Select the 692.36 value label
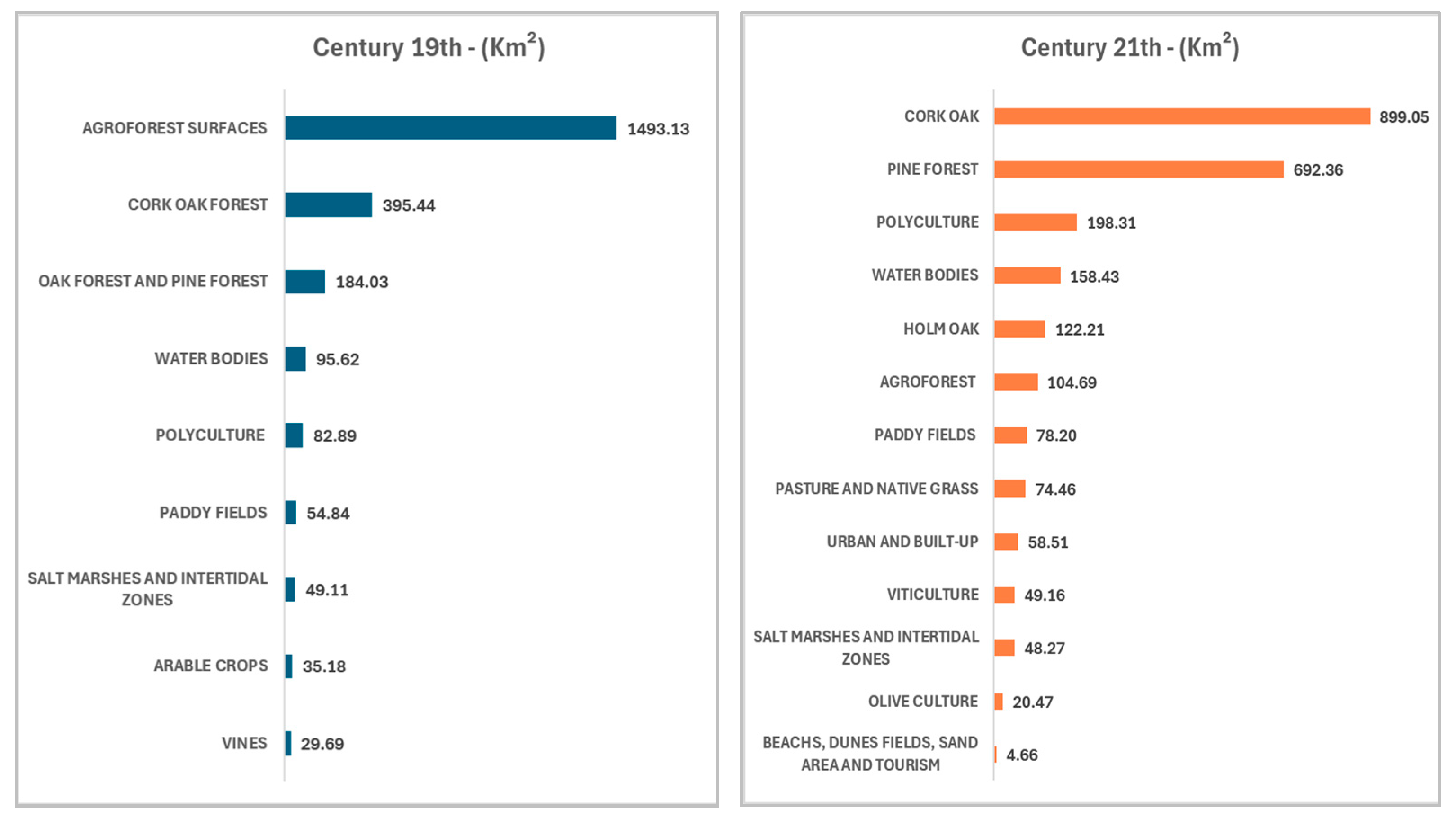The image size is (1456, 822). [x=1318, y=170]
